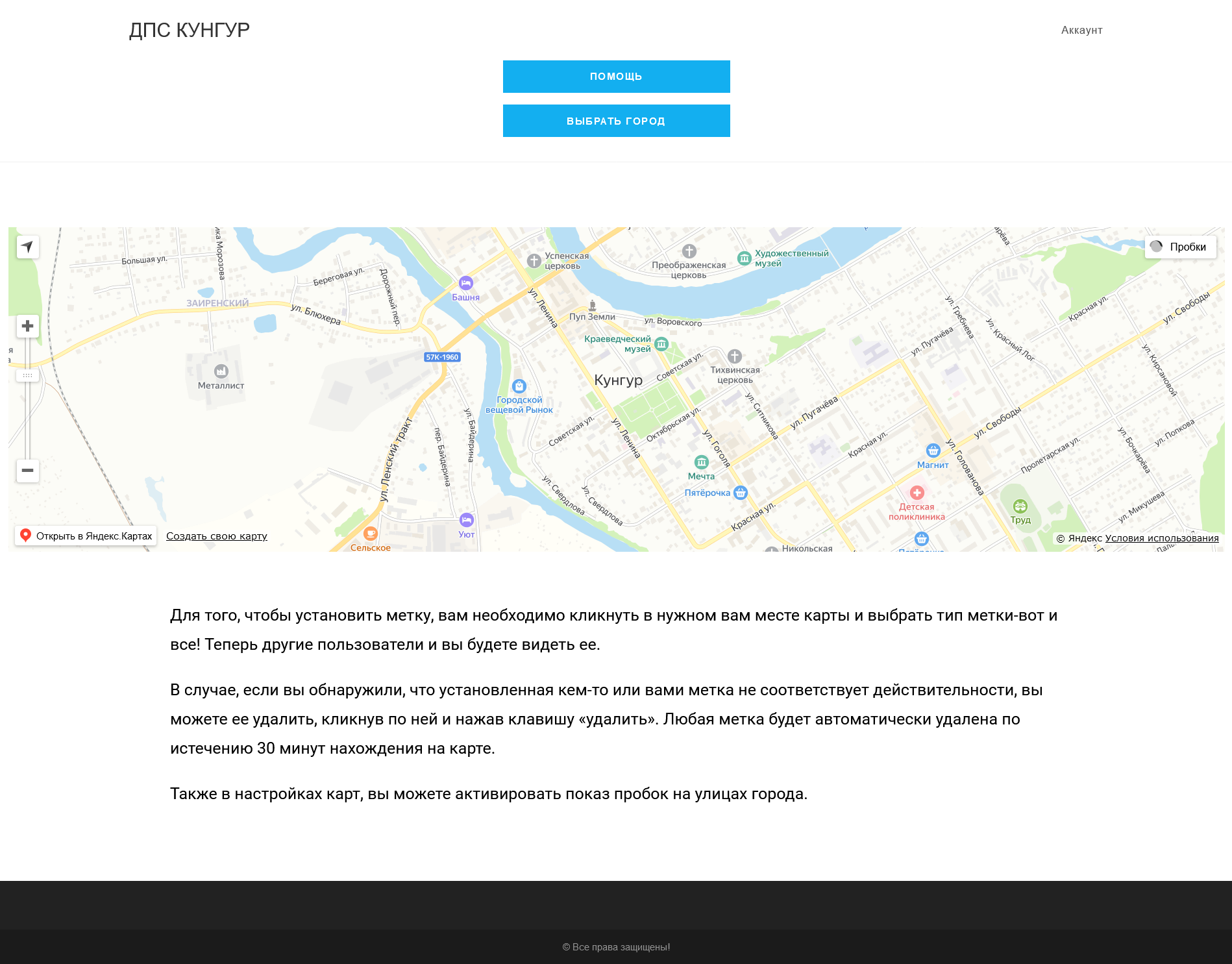Open the ВЫБРАТЬ ГОРОД button

617,121
